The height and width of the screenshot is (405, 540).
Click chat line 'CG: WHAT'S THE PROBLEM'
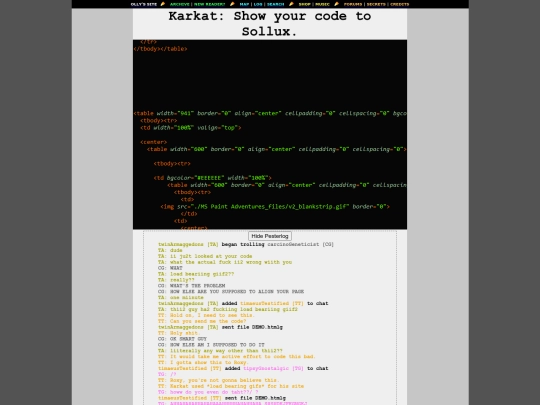(191, 286)
